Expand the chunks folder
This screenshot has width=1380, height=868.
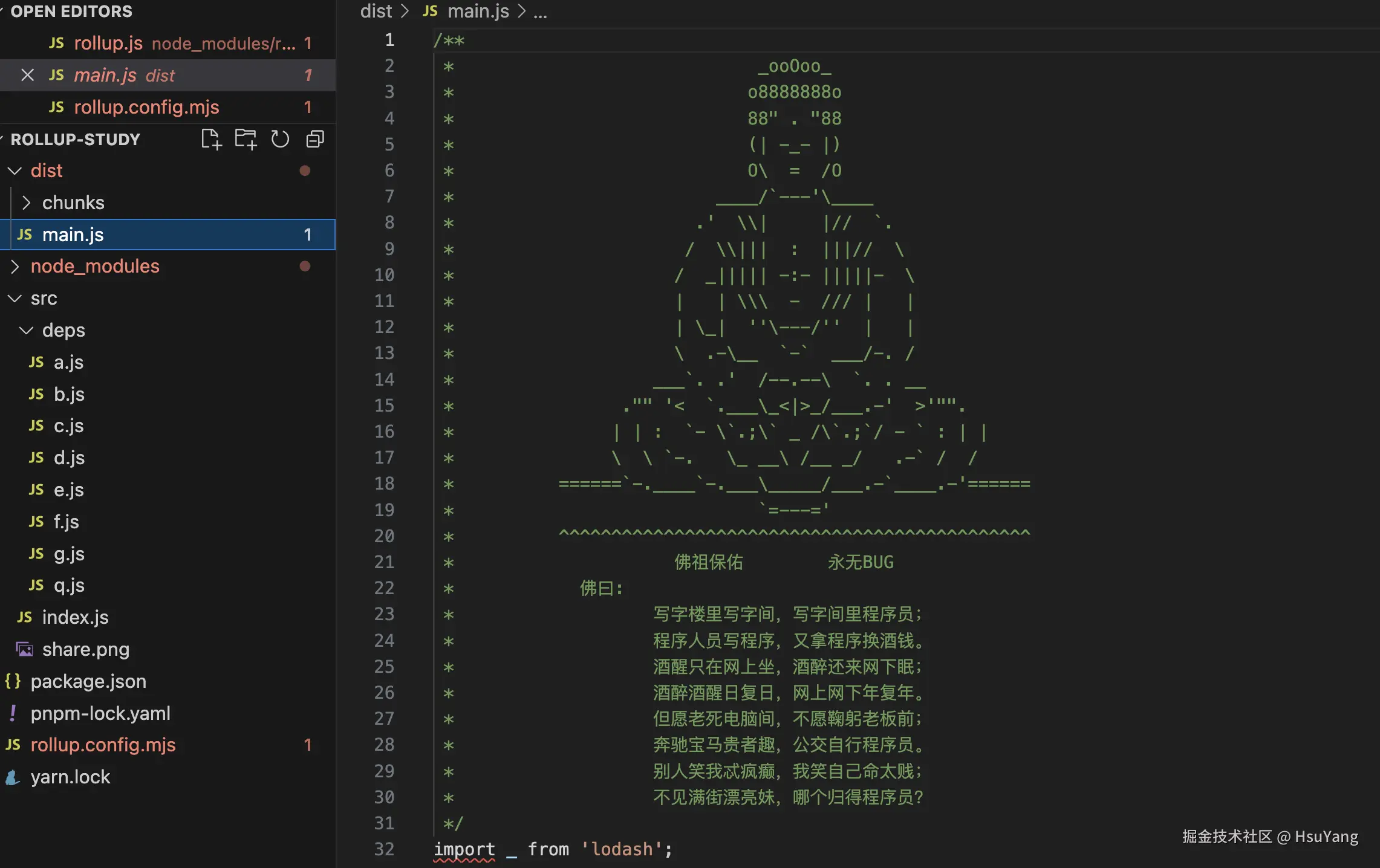[26, 202]
